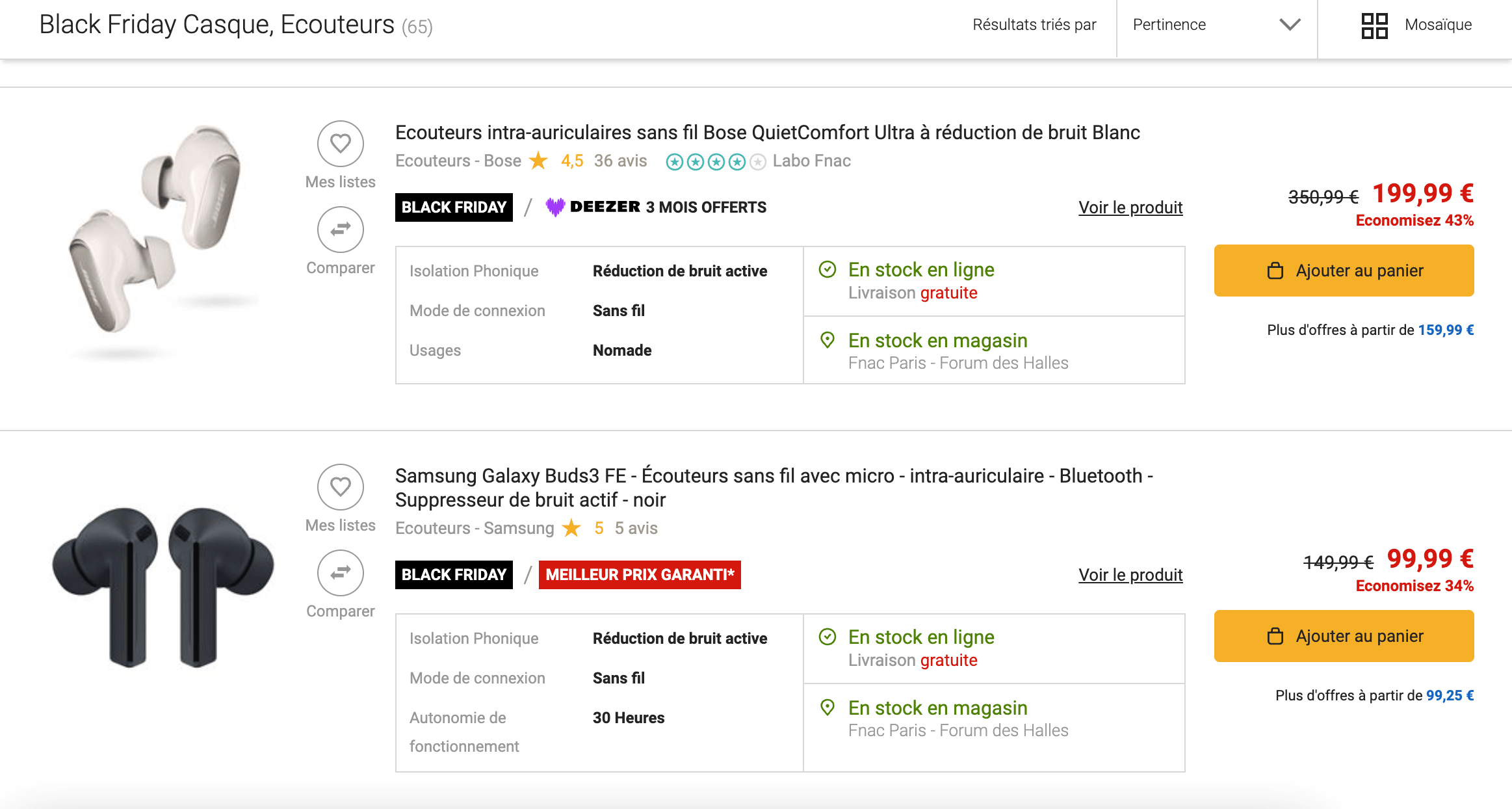Click the green En stock en ligne checkmark
The height and width of the screenshot is (809, 1512).
[x=828, y=269]
